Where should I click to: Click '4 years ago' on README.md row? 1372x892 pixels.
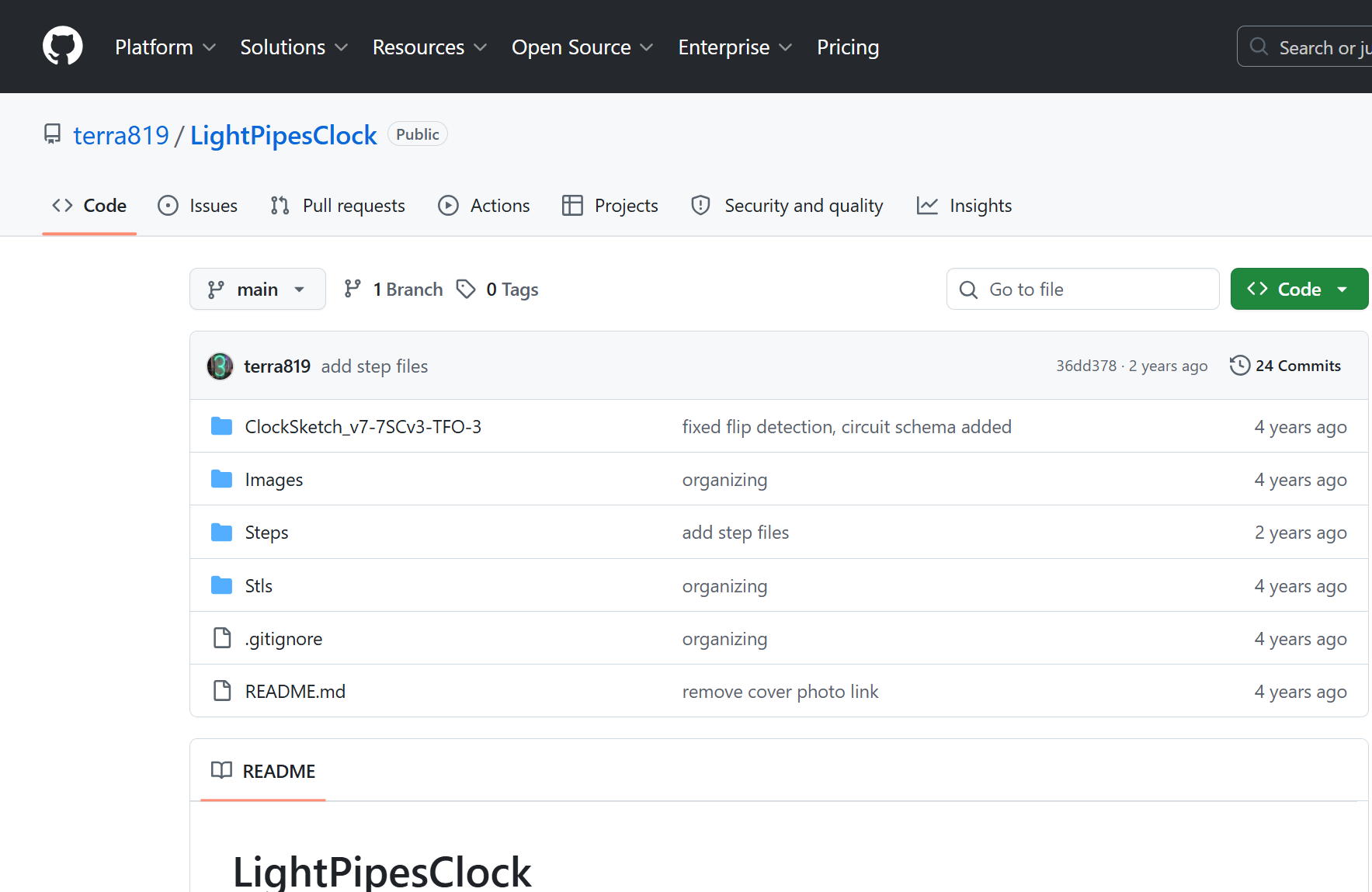(1301, 692)
